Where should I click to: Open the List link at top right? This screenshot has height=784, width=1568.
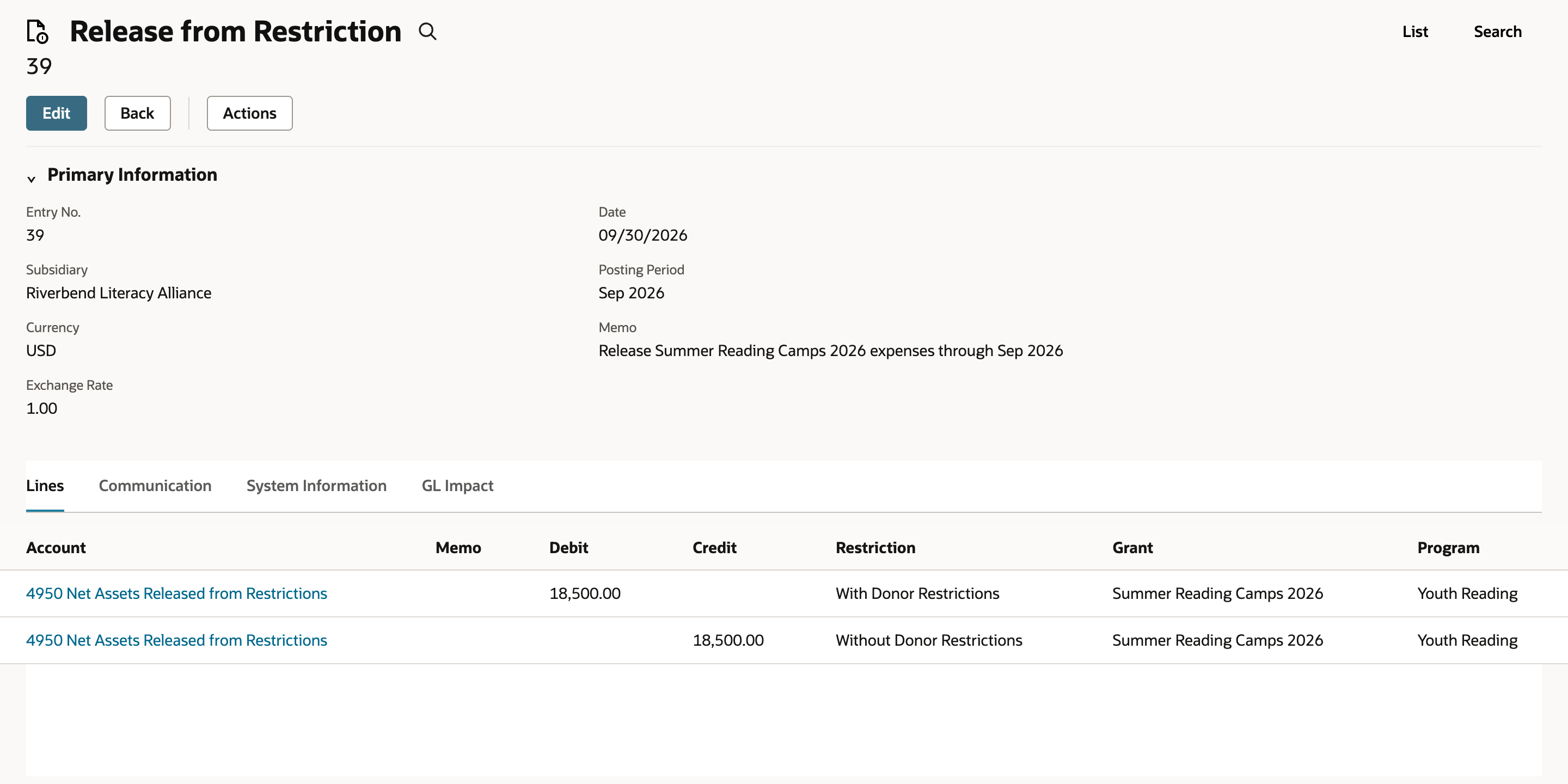(x=1414, y=32)
